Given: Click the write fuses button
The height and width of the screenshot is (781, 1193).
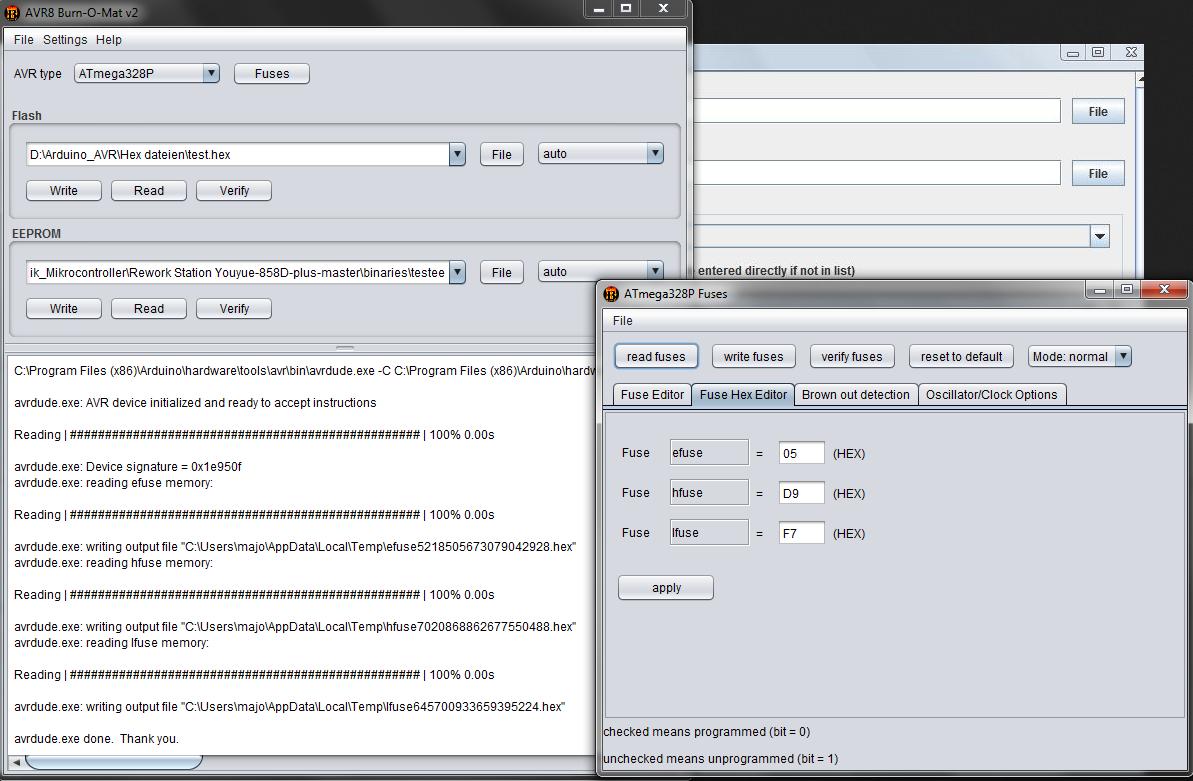Looking at the screenshot, I should pos(753,356).
